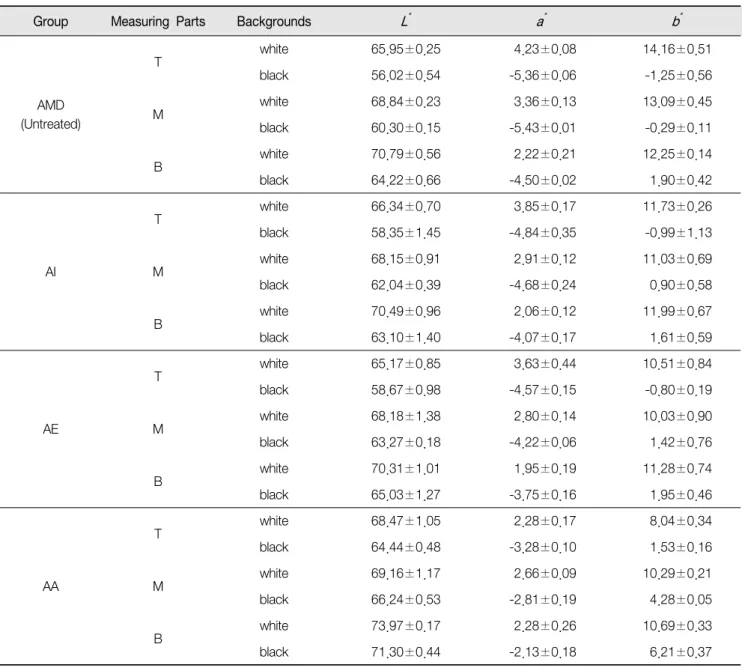This screenshot has width=742, height=668.
Task: Click the value 58.35±1.45
Action: click(x=406, y=233)
